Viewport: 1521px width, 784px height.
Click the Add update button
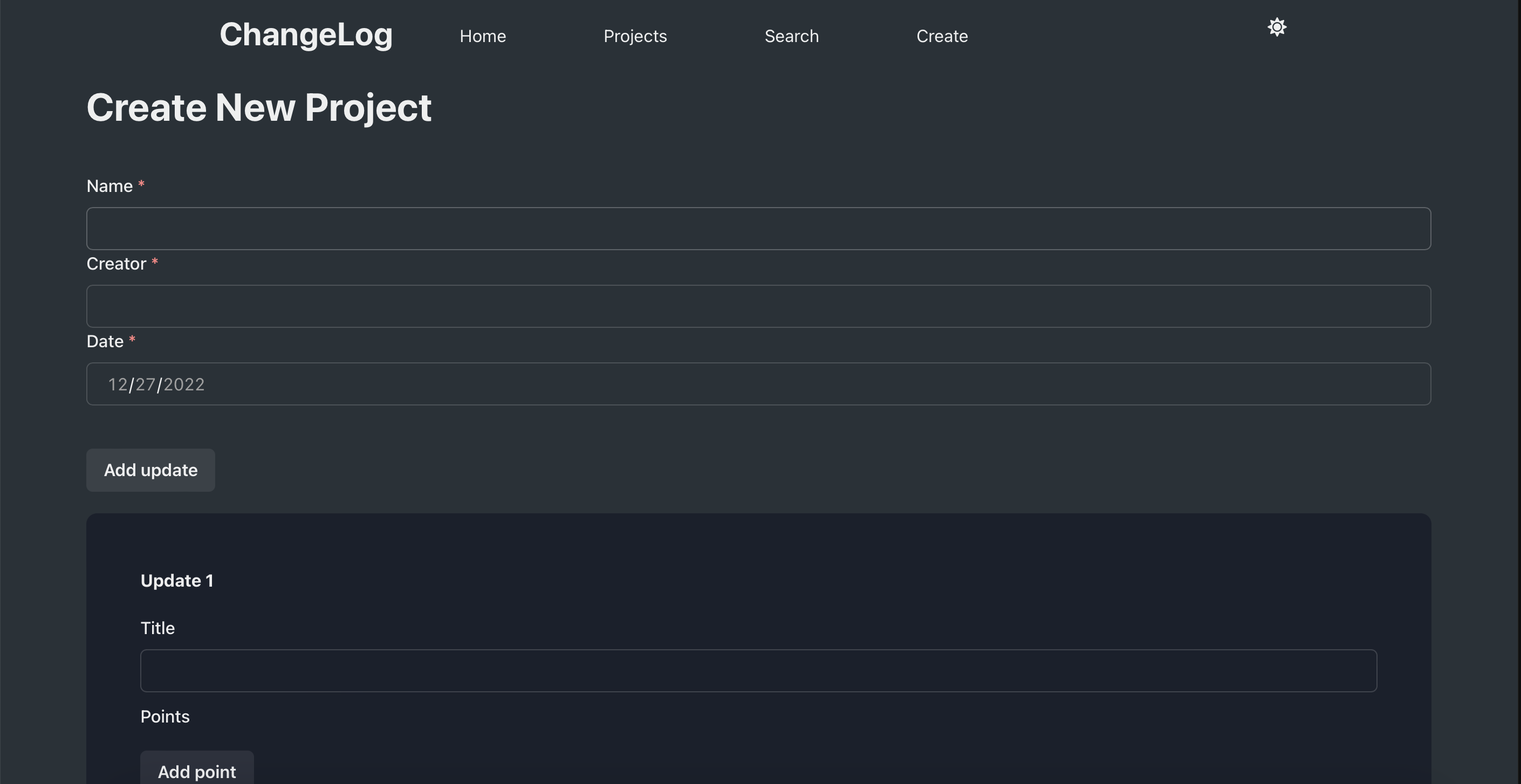[150, 470]
